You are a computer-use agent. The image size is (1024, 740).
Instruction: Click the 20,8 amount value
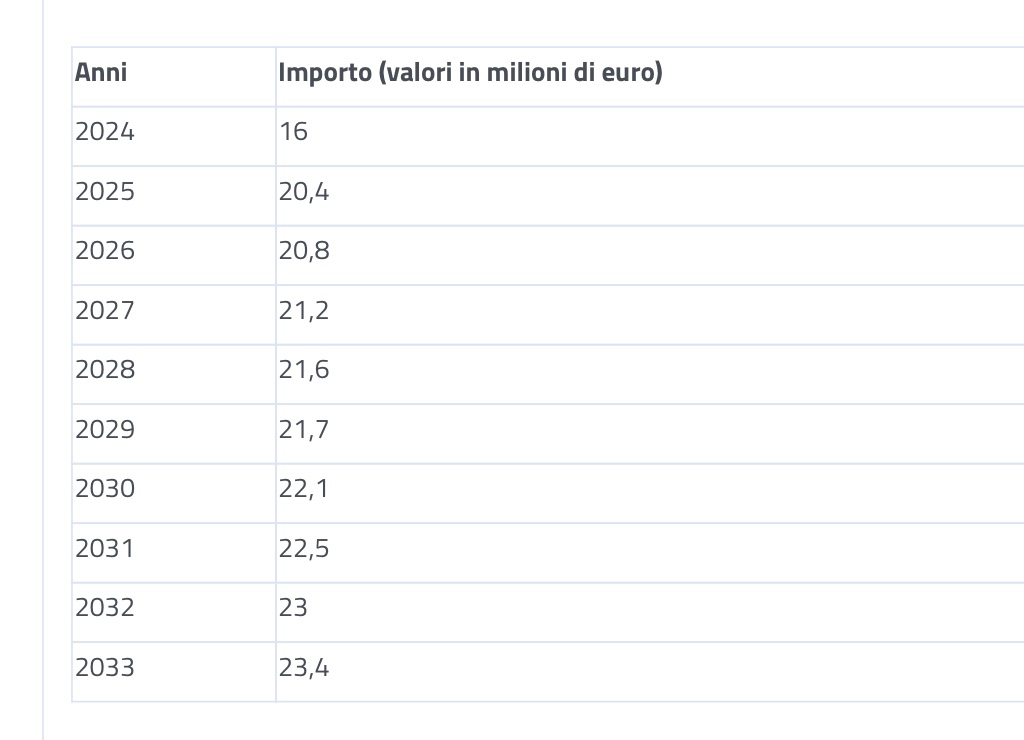(304, 251)
